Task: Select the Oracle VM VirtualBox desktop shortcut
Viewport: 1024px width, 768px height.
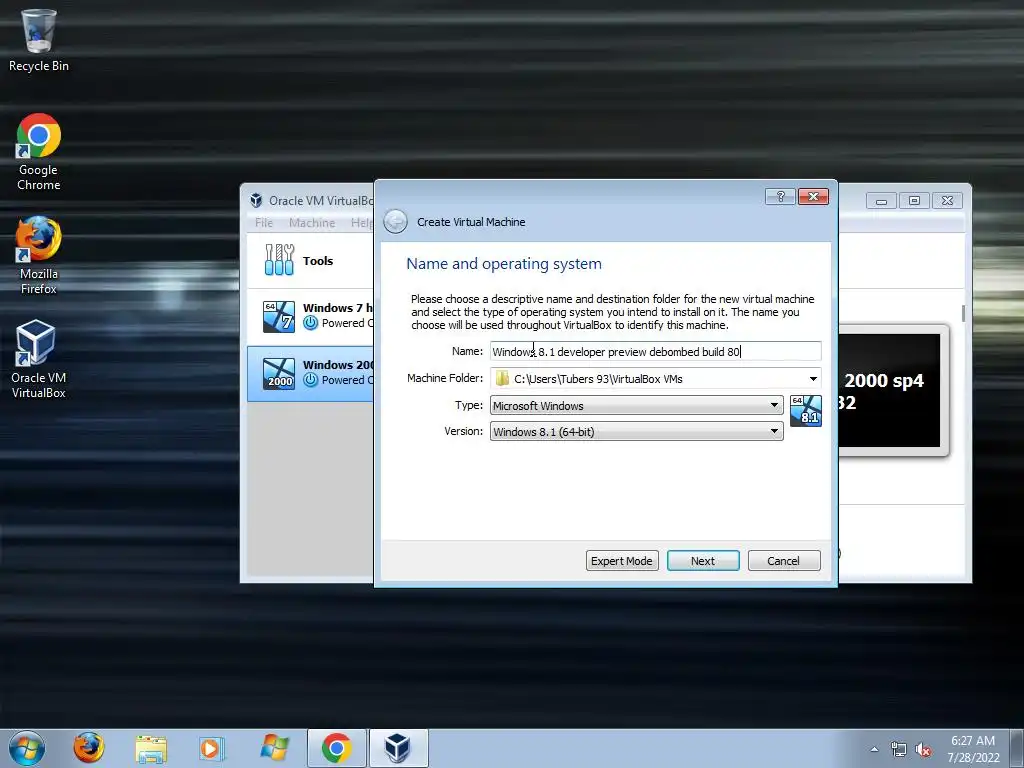Action: 39,359
